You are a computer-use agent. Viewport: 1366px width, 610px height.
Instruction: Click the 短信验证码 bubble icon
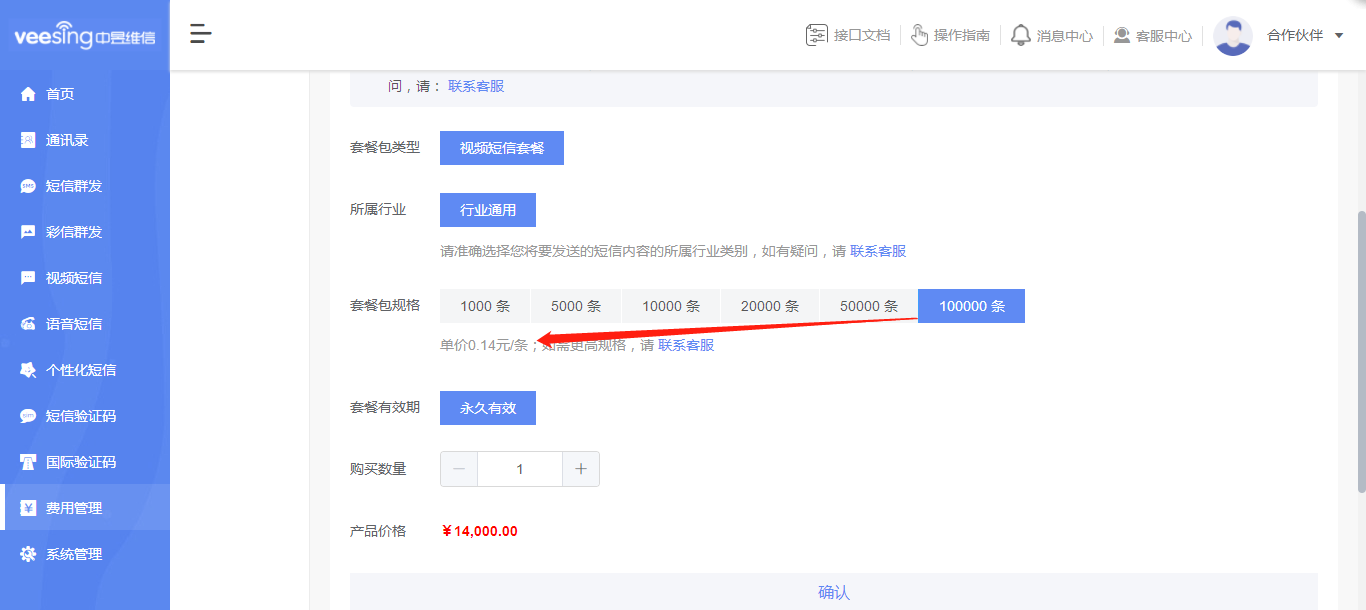point(28,416)
